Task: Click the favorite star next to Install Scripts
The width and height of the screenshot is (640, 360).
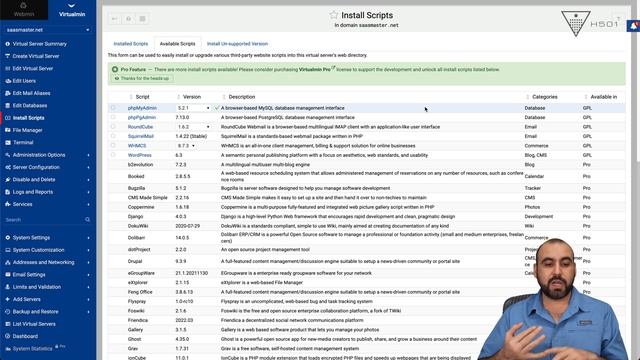Action: coord(333,15)
